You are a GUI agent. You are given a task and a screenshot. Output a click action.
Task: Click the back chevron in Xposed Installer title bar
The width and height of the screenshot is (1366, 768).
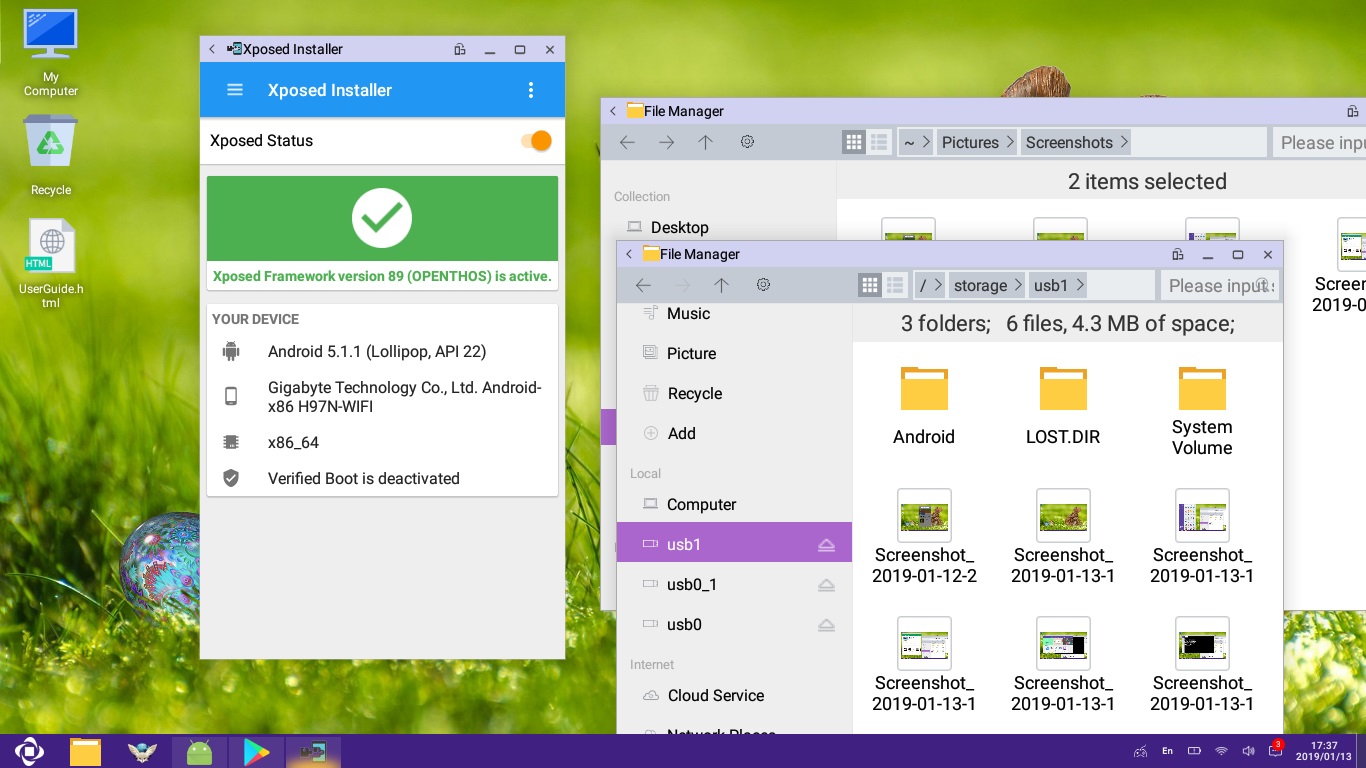pos(212,49)
